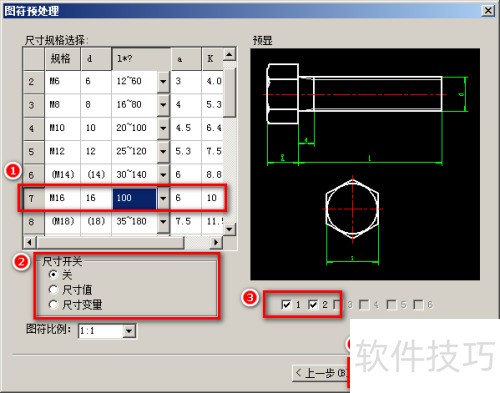Open length dropdown for M6 row
The width and height of the screenshot is (500, 393).
pos(163,81)
